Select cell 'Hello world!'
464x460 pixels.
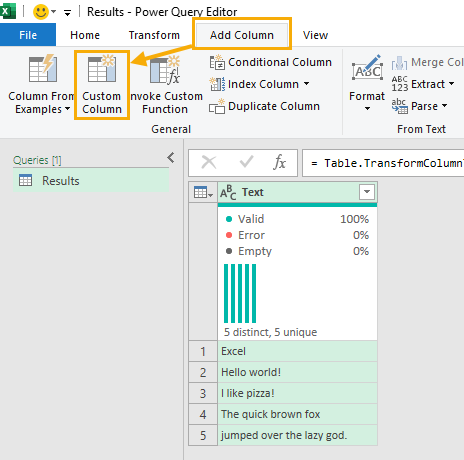point(297,372)
